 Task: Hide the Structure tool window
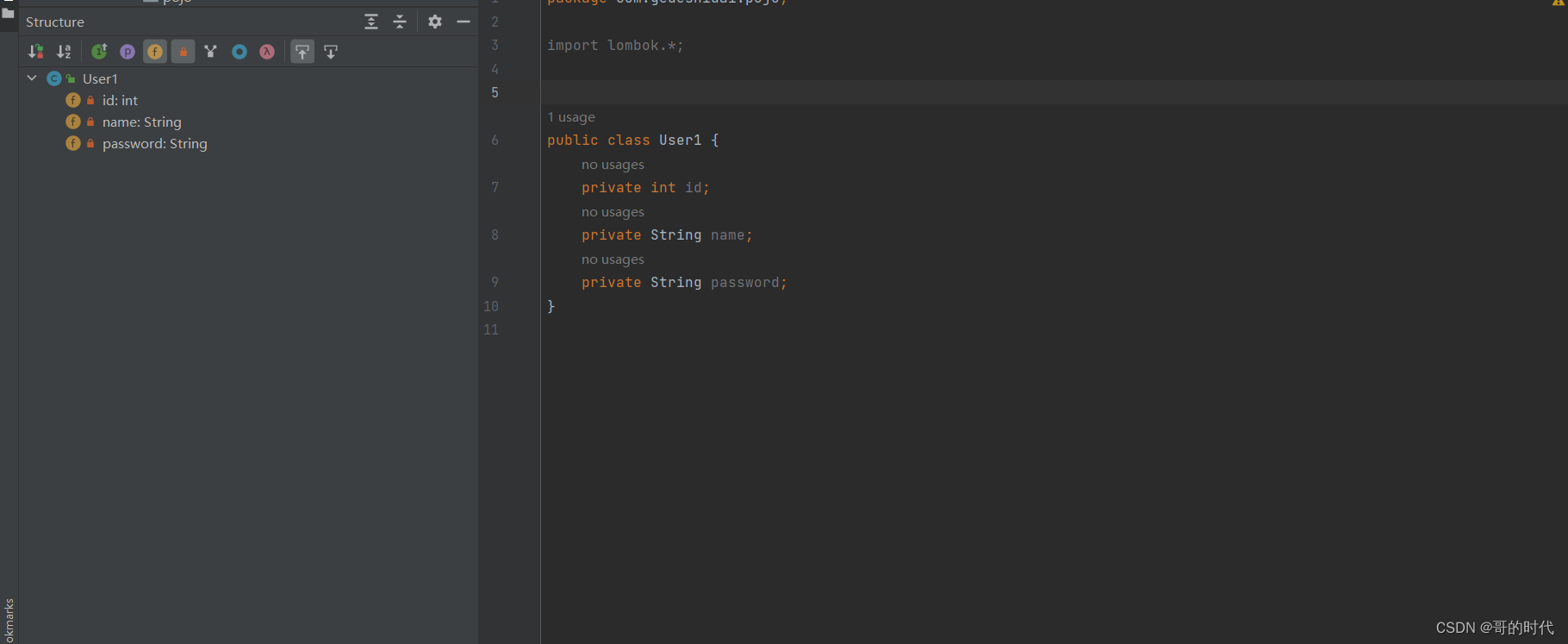coord(464,22)
